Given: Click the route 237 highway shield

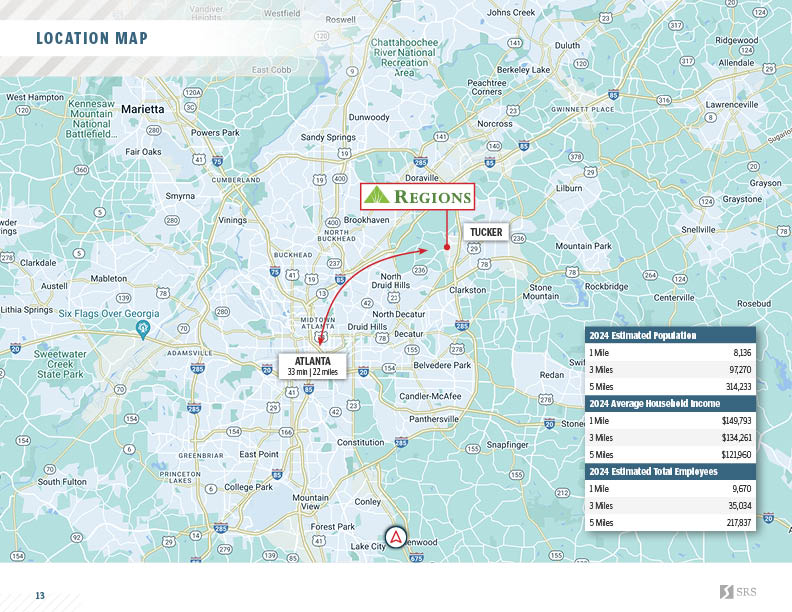Looking at the screenshot, I should tap(334, 263).
